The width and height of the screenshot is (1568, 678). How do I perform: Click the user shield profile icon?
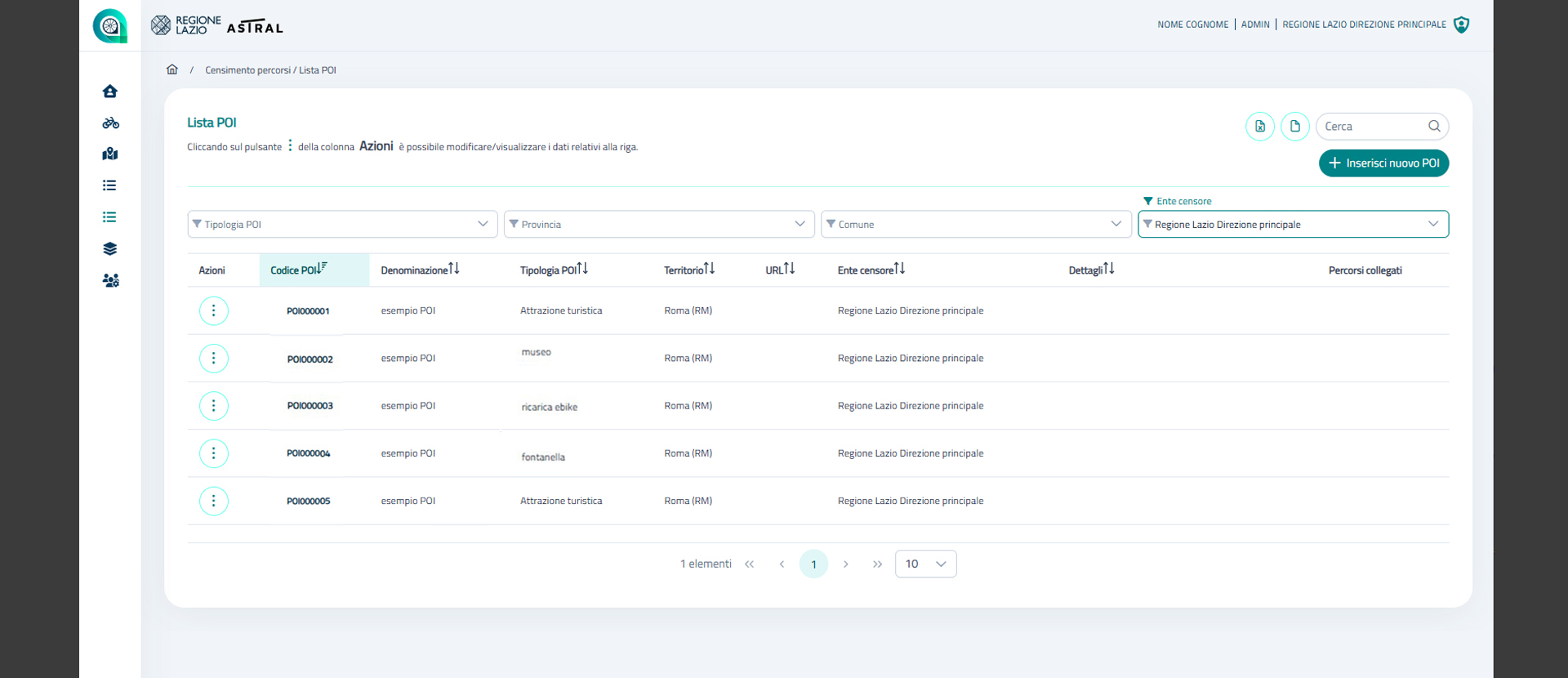pos(1462,25)
